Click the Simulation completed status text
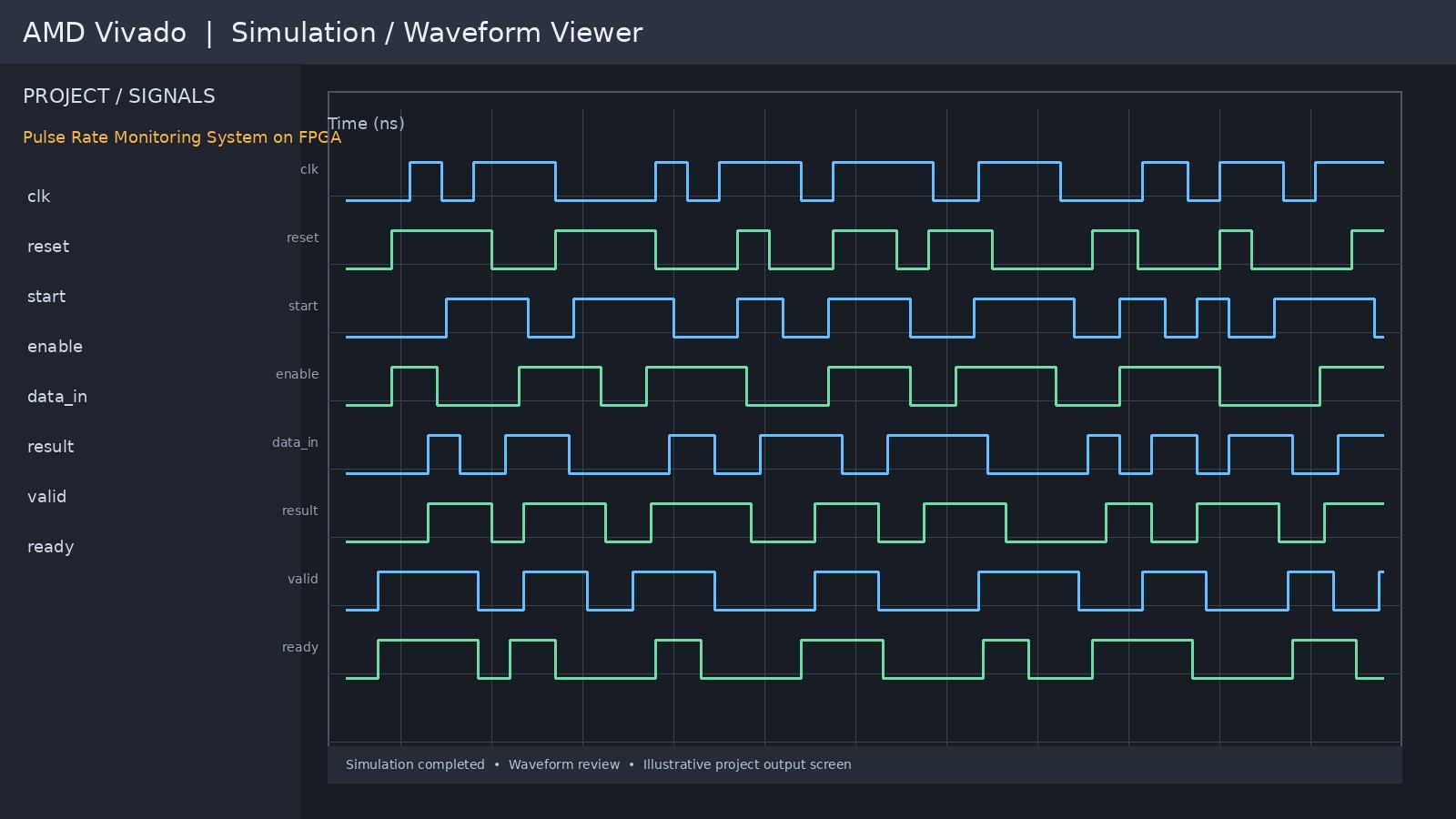The width and height of the screenshot is (1456, 819). [x=415, y=764]
